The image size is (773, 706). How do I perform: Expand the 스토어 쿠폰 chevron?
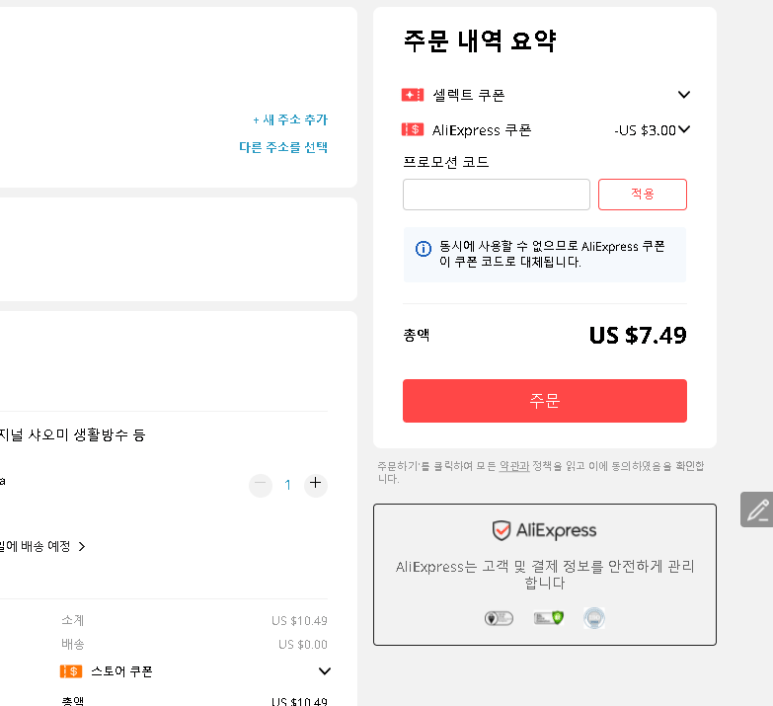click(x=324, y=671)
